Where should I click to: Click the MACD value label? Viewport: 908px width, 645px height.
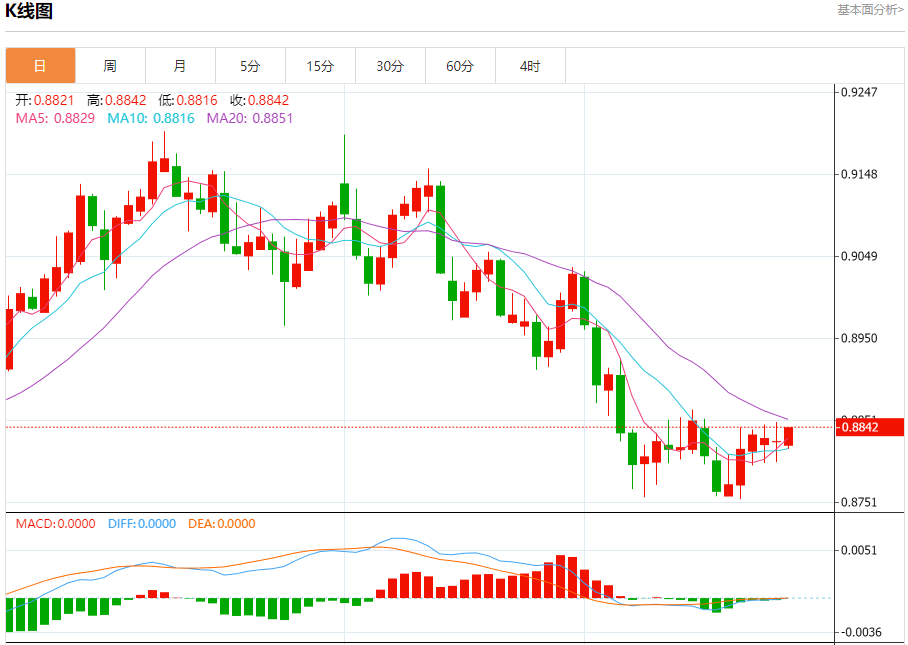point(55,523)
